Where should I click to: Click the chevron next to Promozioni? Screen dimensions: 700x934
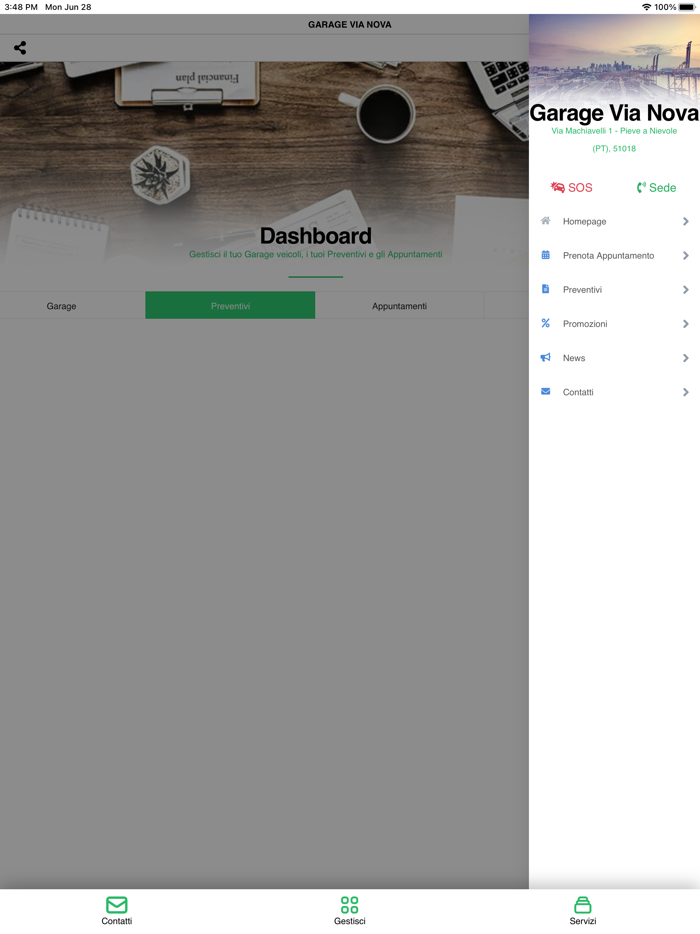click(x=686, y=324)
